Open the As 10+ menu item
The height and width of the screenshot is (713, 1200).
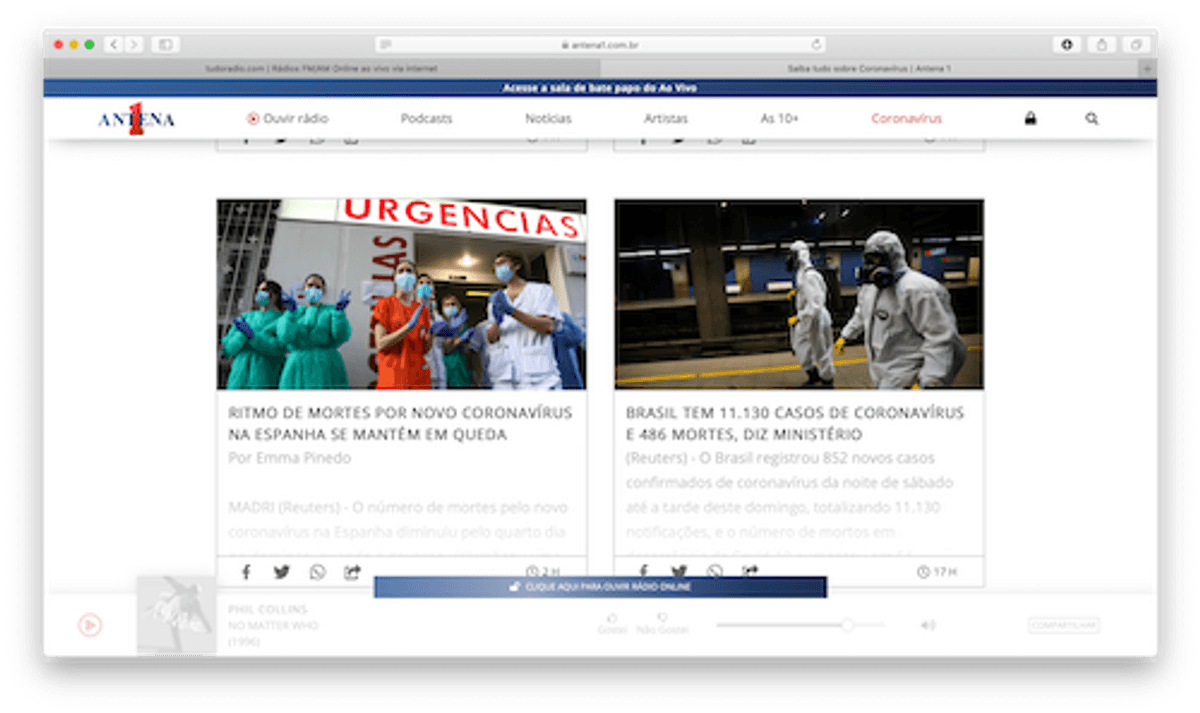pyautogui.click(x=780, y=118)
